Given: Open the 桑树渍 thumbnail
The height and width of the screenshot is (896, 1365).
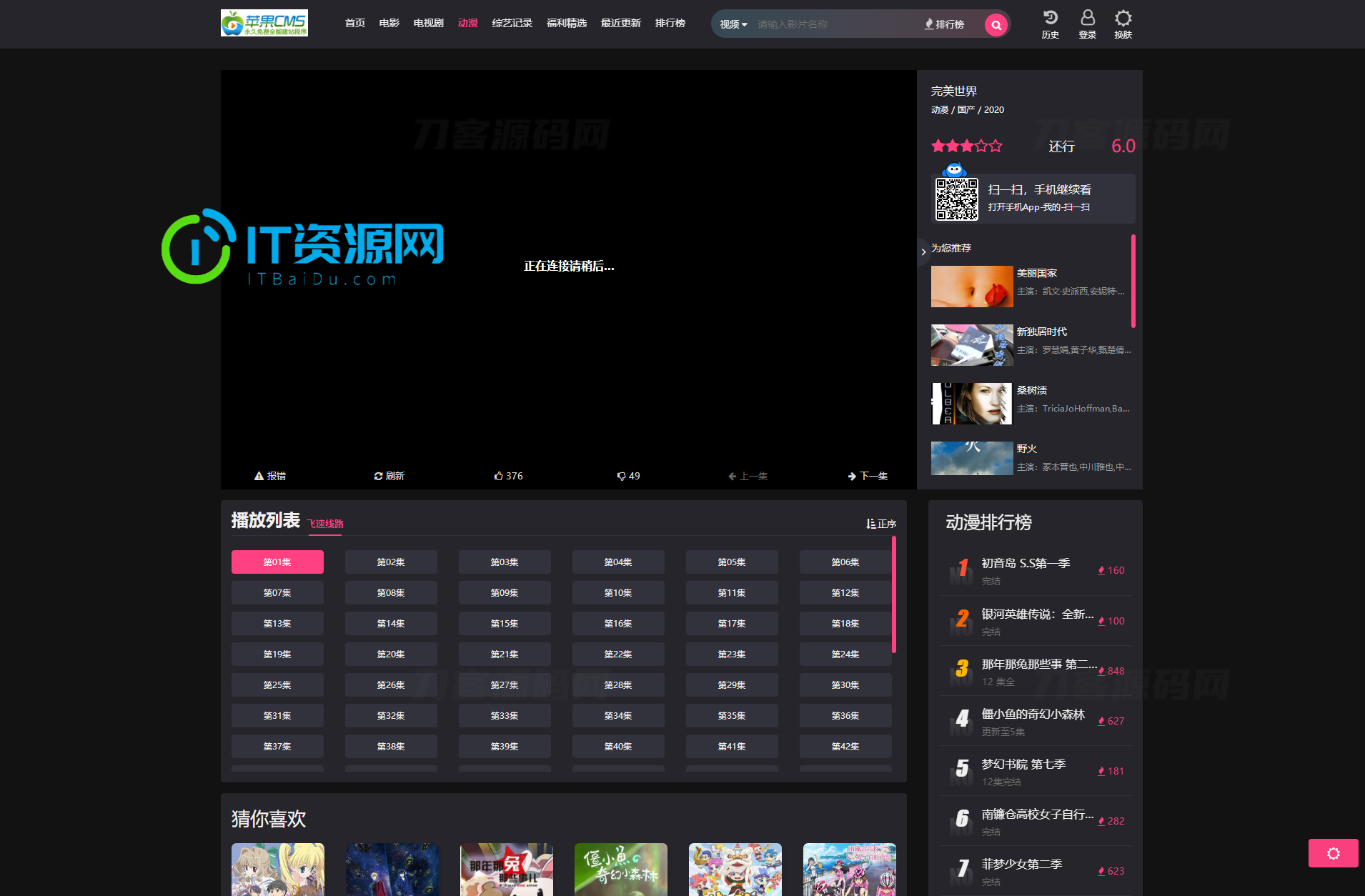Looking at the screenshot, I should point(972,404).
